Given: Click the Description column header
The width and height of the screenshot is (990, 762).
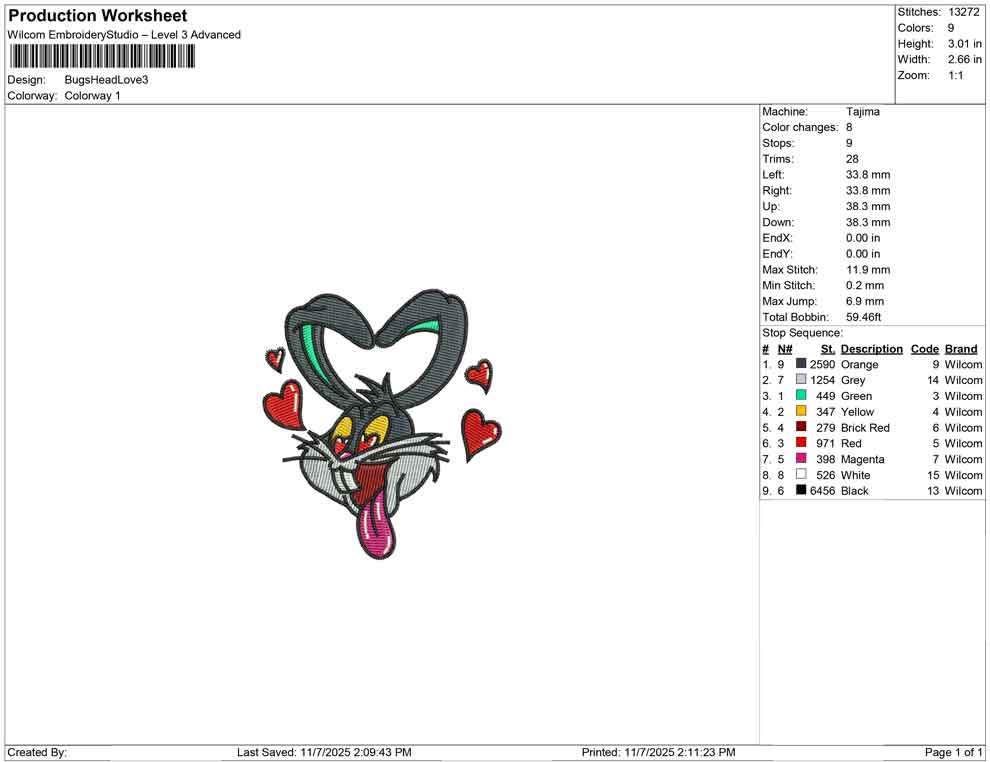Looking at the screenshot, I should [871, 348].
